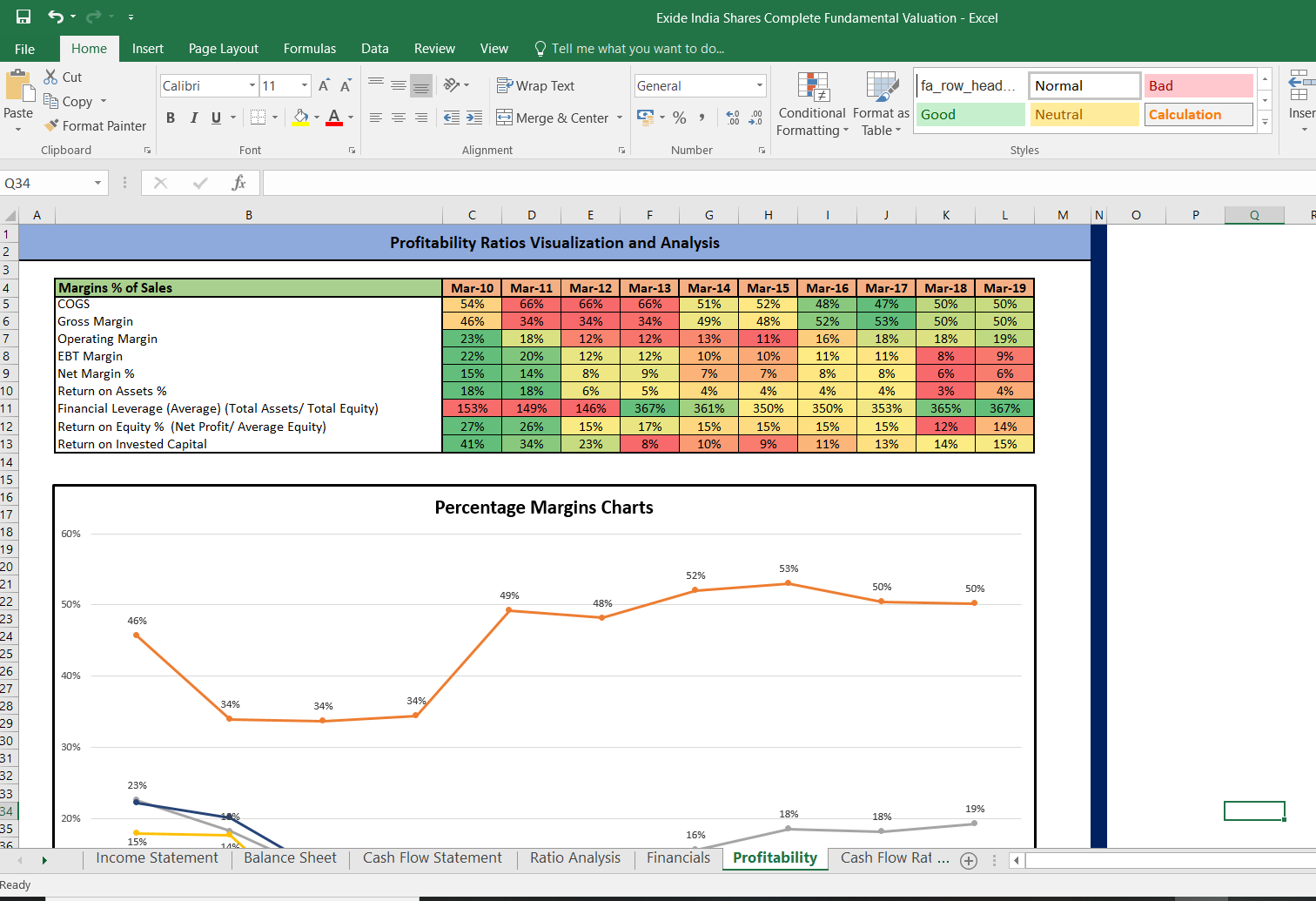Apply the yellow fill color
Viewport: 1316px width, 901px height.
pyautogui.click(x=300, y=118)
